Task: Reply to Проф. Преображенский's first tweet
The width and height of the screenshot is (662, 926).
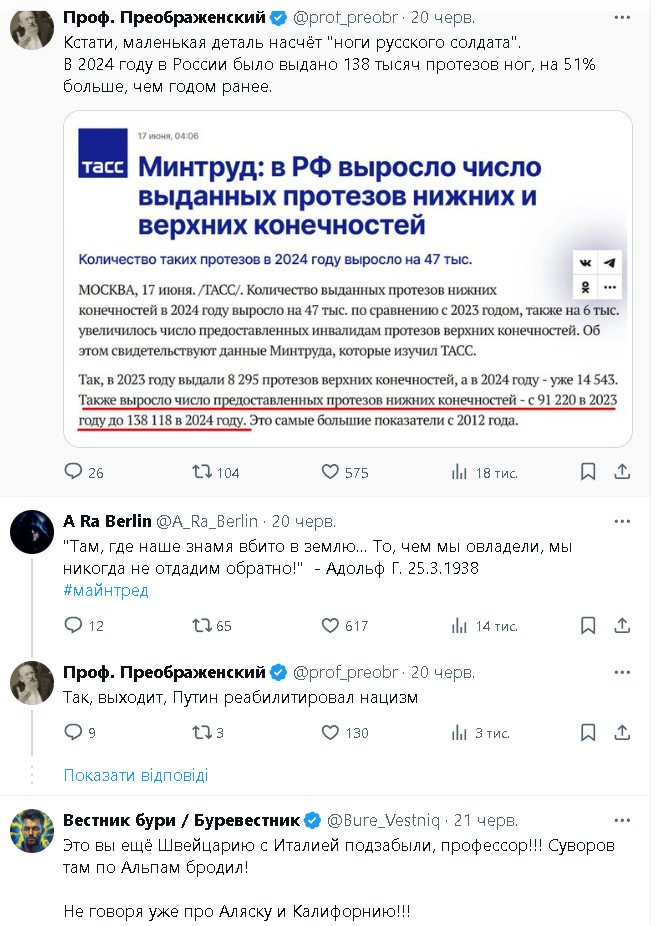Action: point(73,472)
